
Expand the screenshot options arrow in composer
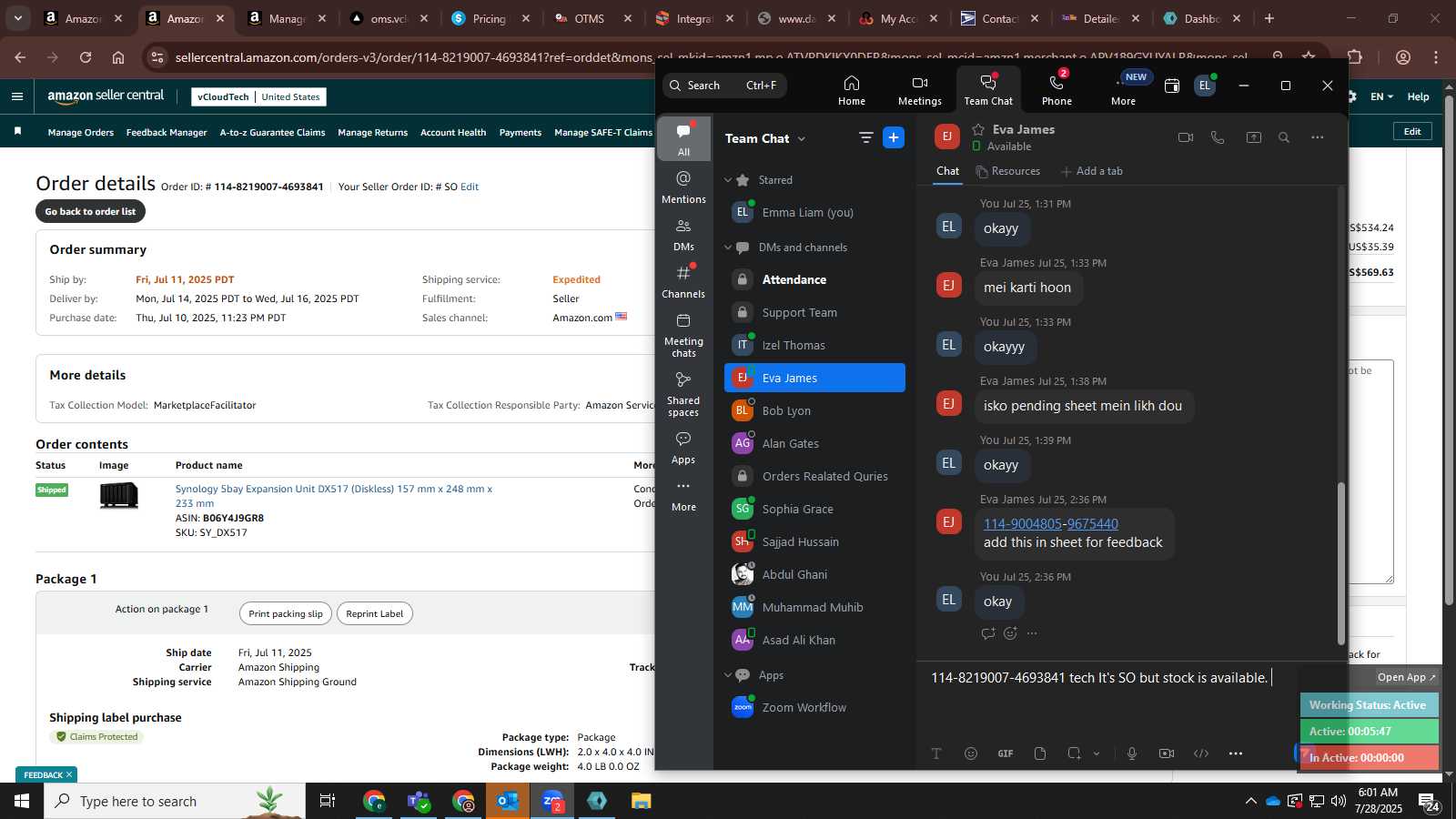click(1097, 753)
